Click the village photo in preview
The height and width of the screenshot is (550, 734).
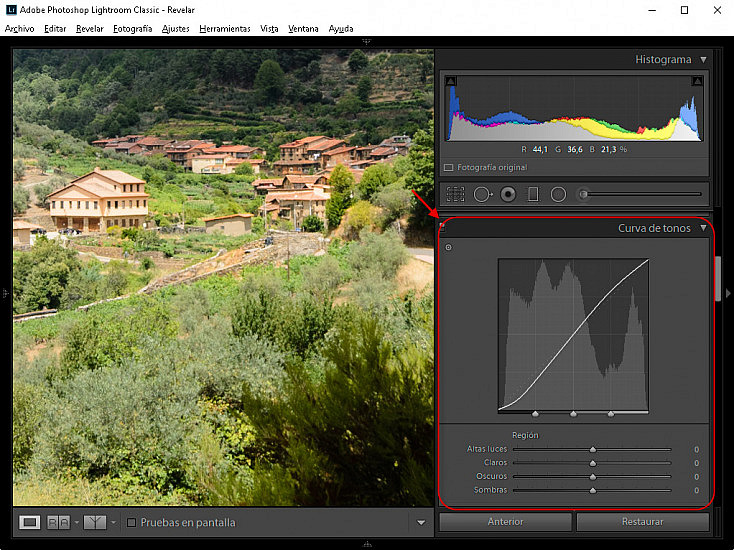tap(223, 277)
